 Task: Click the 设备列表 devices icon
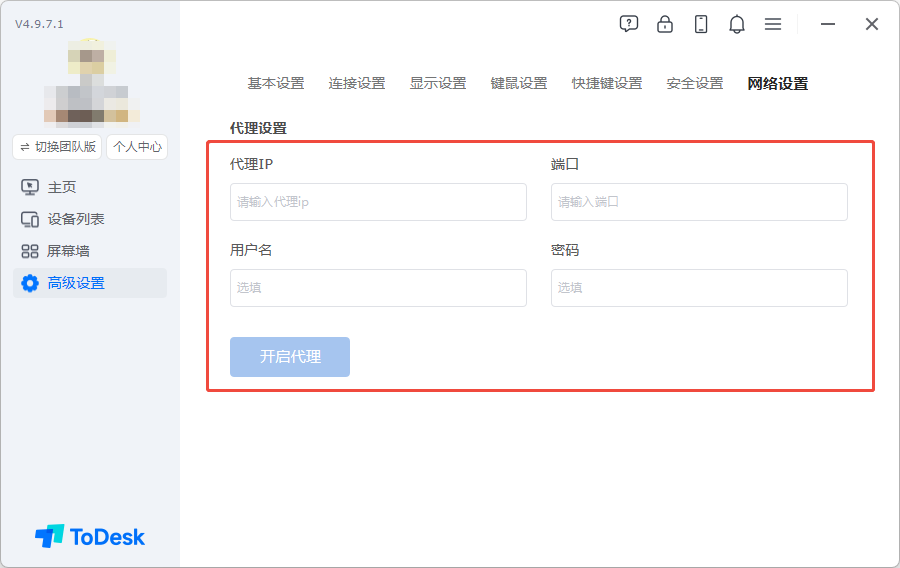(30, 219)
